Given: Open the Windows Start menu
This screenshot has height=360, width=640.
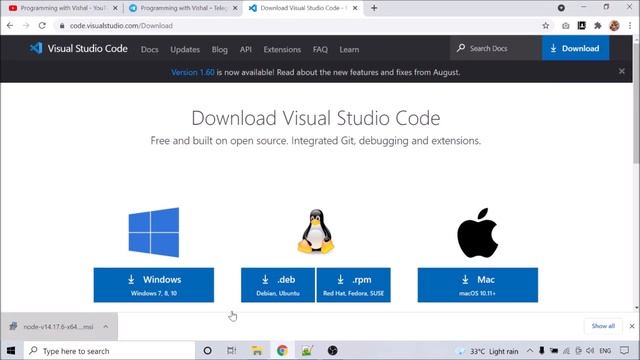Looking at the screenshot, I should pyautogui.click(x=11, y=351).
